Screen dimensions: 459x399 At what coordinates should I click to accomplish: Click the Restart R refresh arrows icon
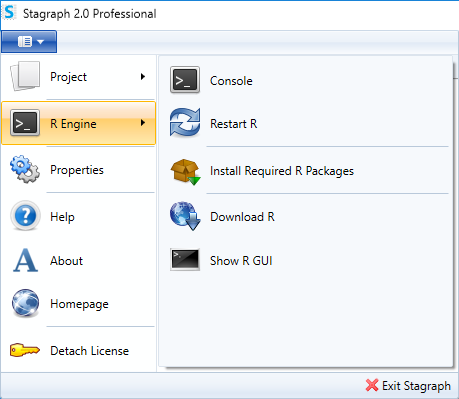pos(185,123)
